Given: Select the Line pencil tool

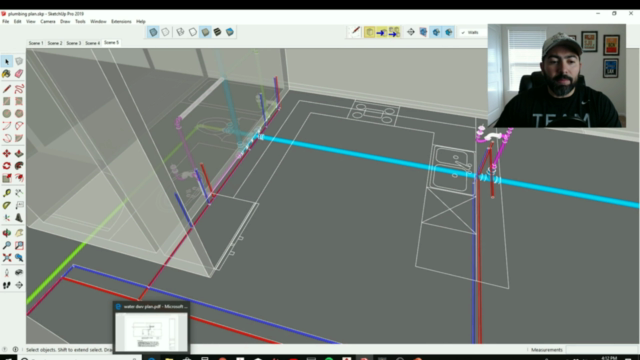Looking at the screenshot, I should [7, 89].
